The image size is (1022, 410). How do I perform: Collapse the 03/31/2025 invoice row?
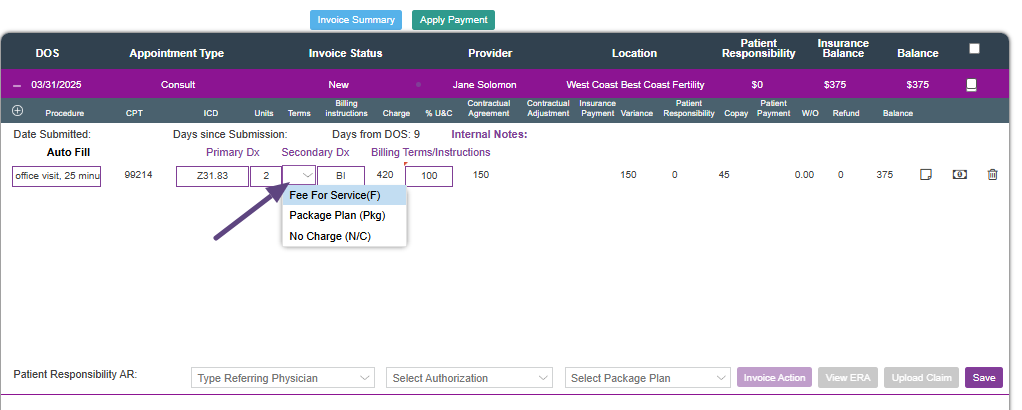(x=17, y=85)
